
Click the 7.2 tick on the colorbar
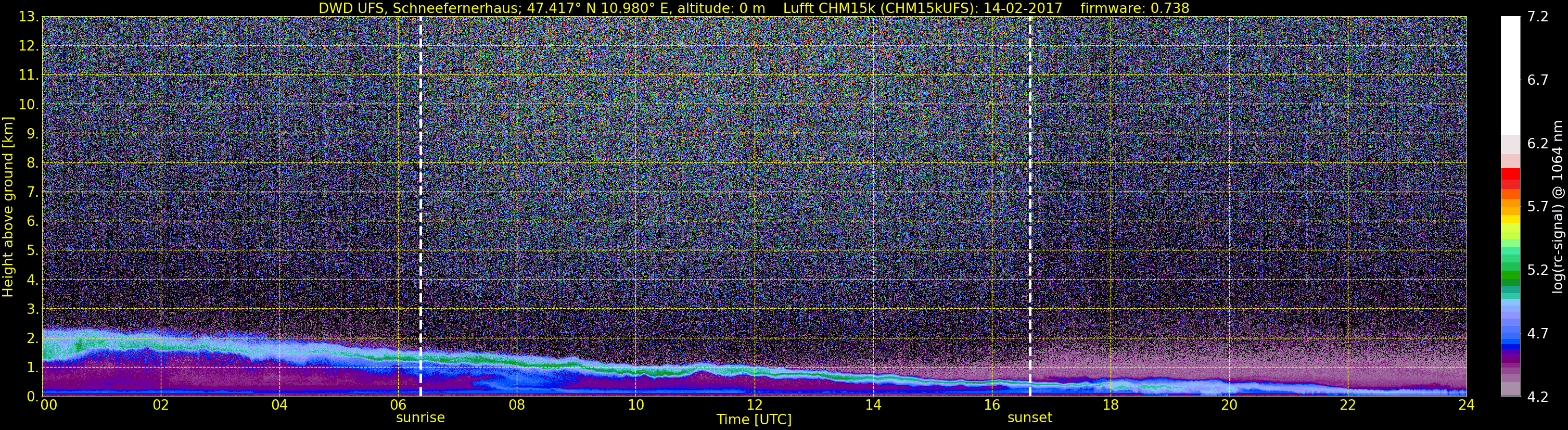[x=1538, y=17]
